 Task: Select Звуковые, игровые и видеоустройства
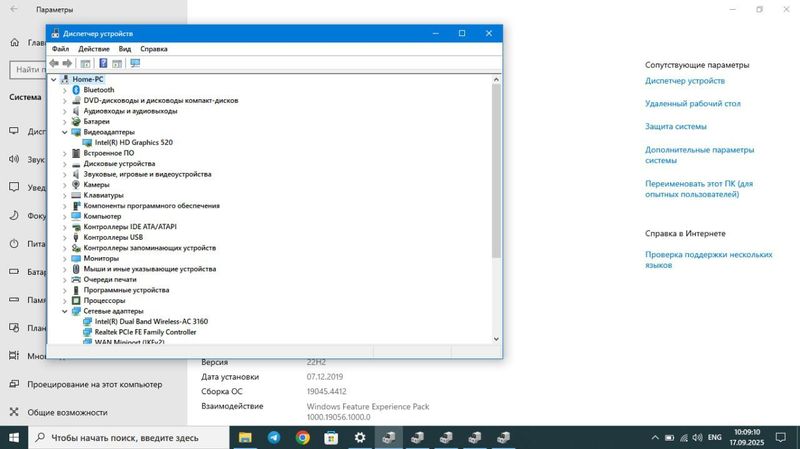(x=147, y=174)
